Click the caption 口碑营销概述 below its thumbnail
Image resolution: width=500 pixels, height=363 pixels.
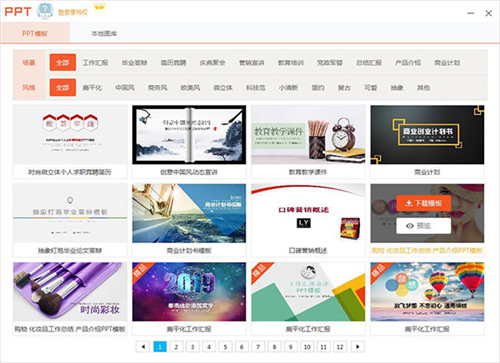pos(308,250)
